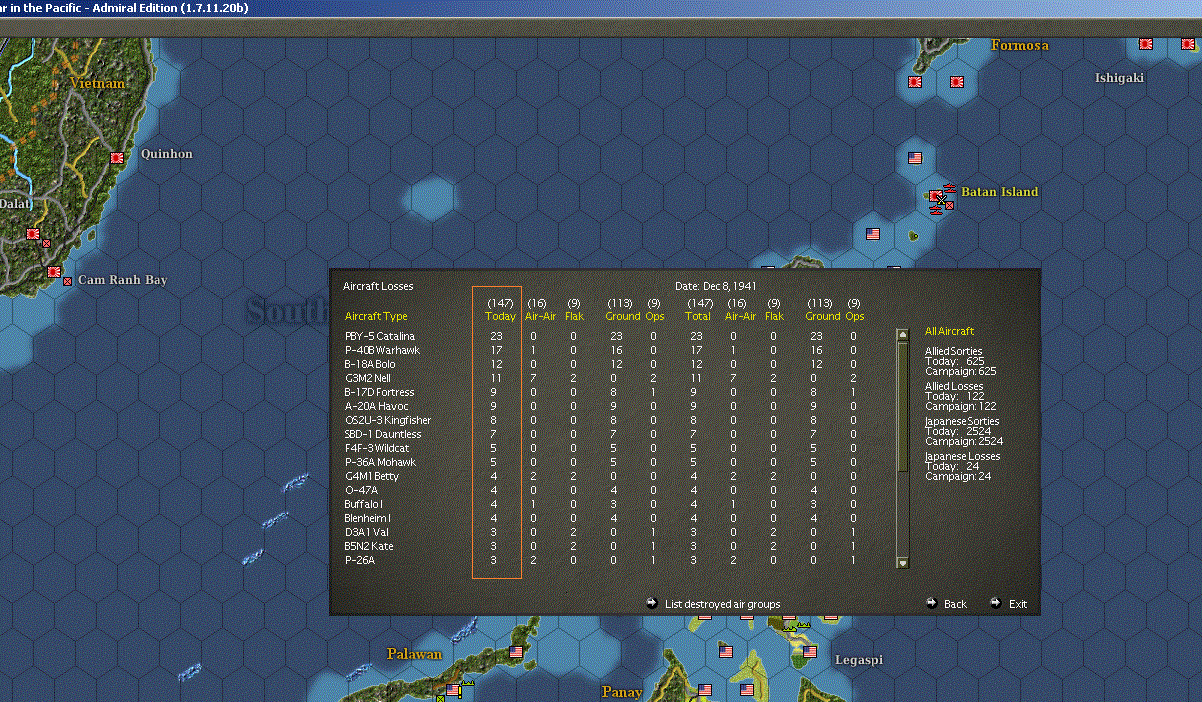Click the Batan Island map label
Screen dimensions: 1202x702
click(x=1000, y=191)
